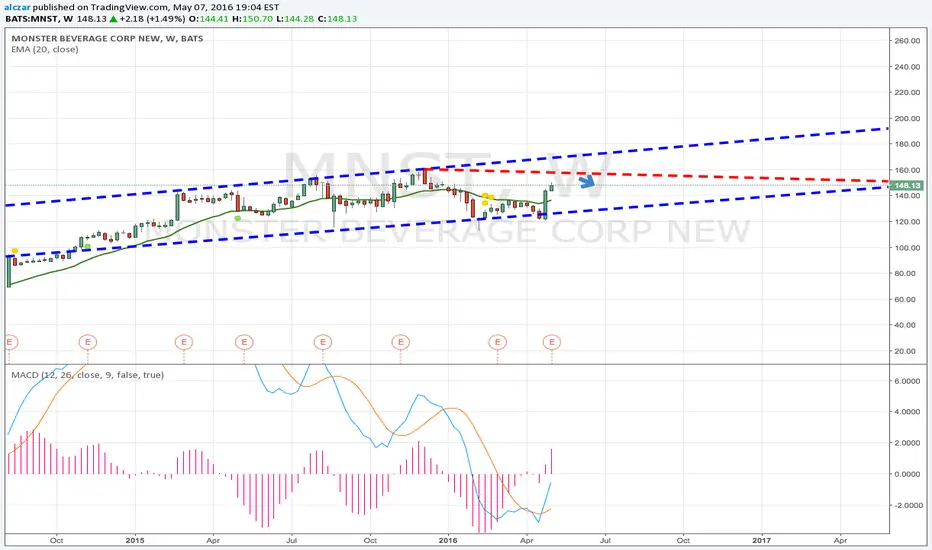
Task: Open the earnings E marker between 2016 and Apr 2016
Action: (x=498, y=342)
